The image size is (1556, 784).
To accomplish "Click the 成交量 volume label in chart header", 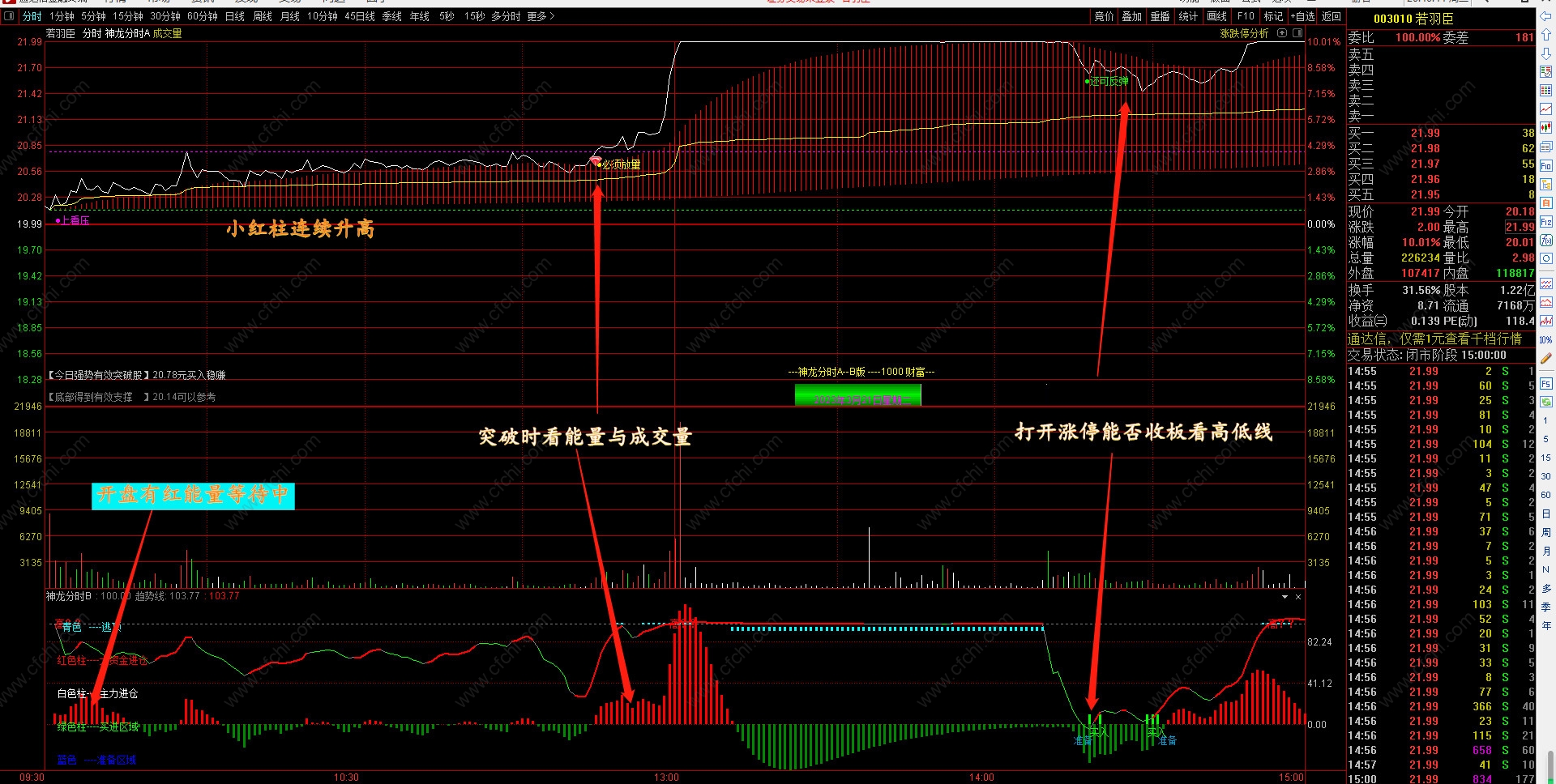I will point(167,33).
